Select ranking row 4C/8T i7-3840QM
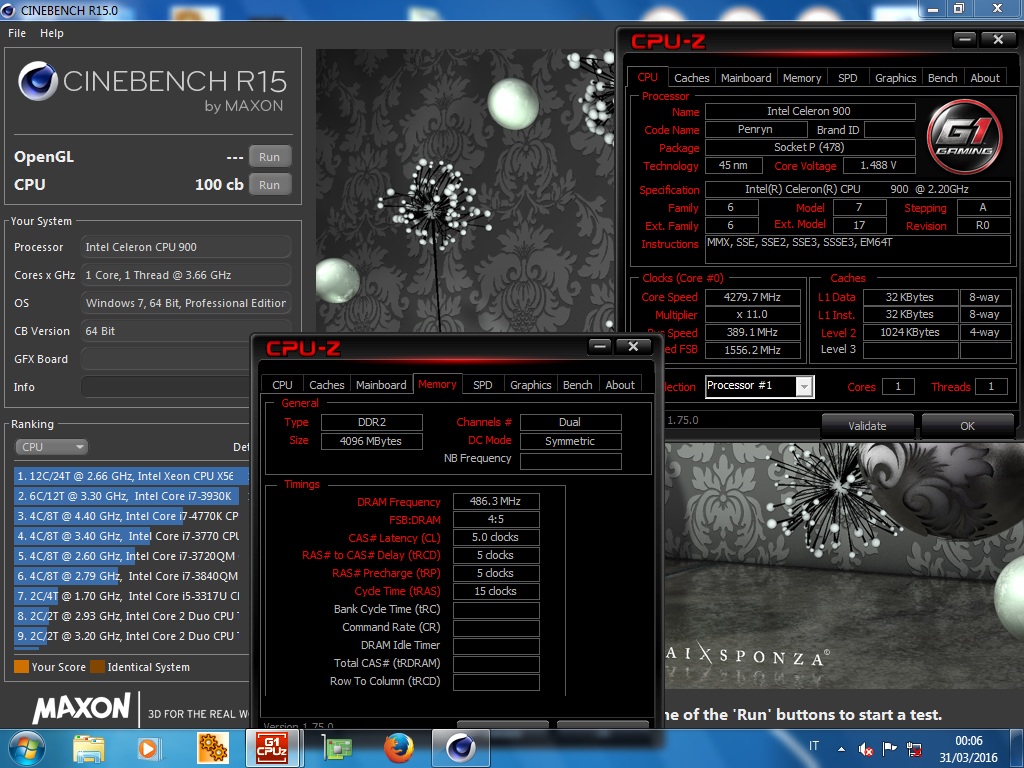This screenshot has height=768, width=1024. click(131, 575)
